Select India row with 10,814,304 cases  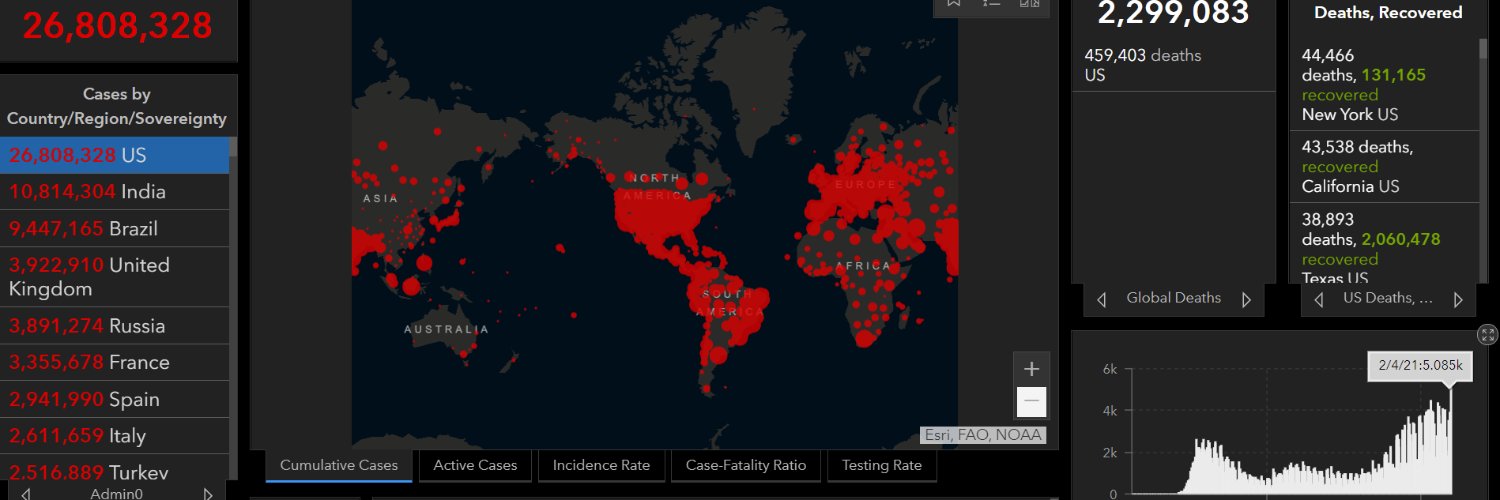pos(114,191)
